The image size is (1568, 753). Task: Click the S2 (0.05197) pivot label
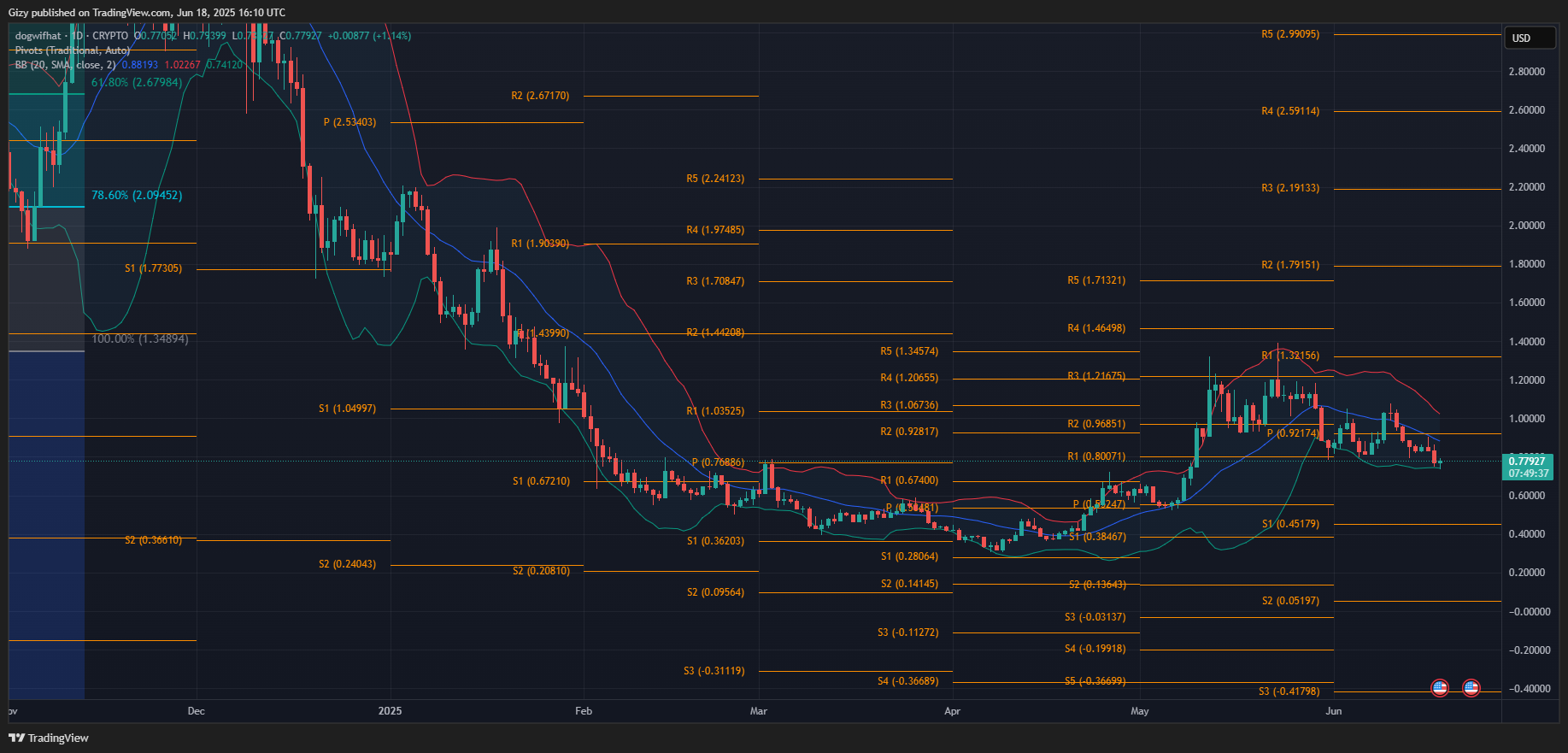tap(1290, 601)
